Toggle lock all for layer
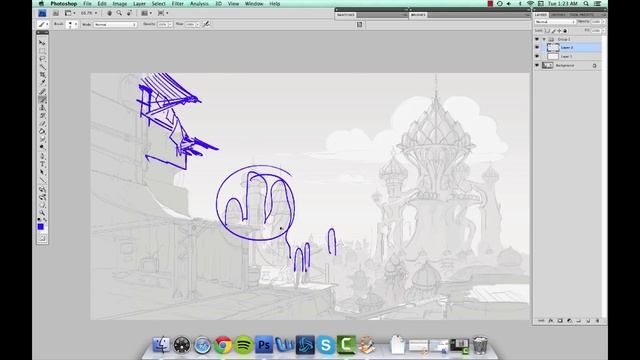Viewport: 640px width, 360px height. point(565,31)
